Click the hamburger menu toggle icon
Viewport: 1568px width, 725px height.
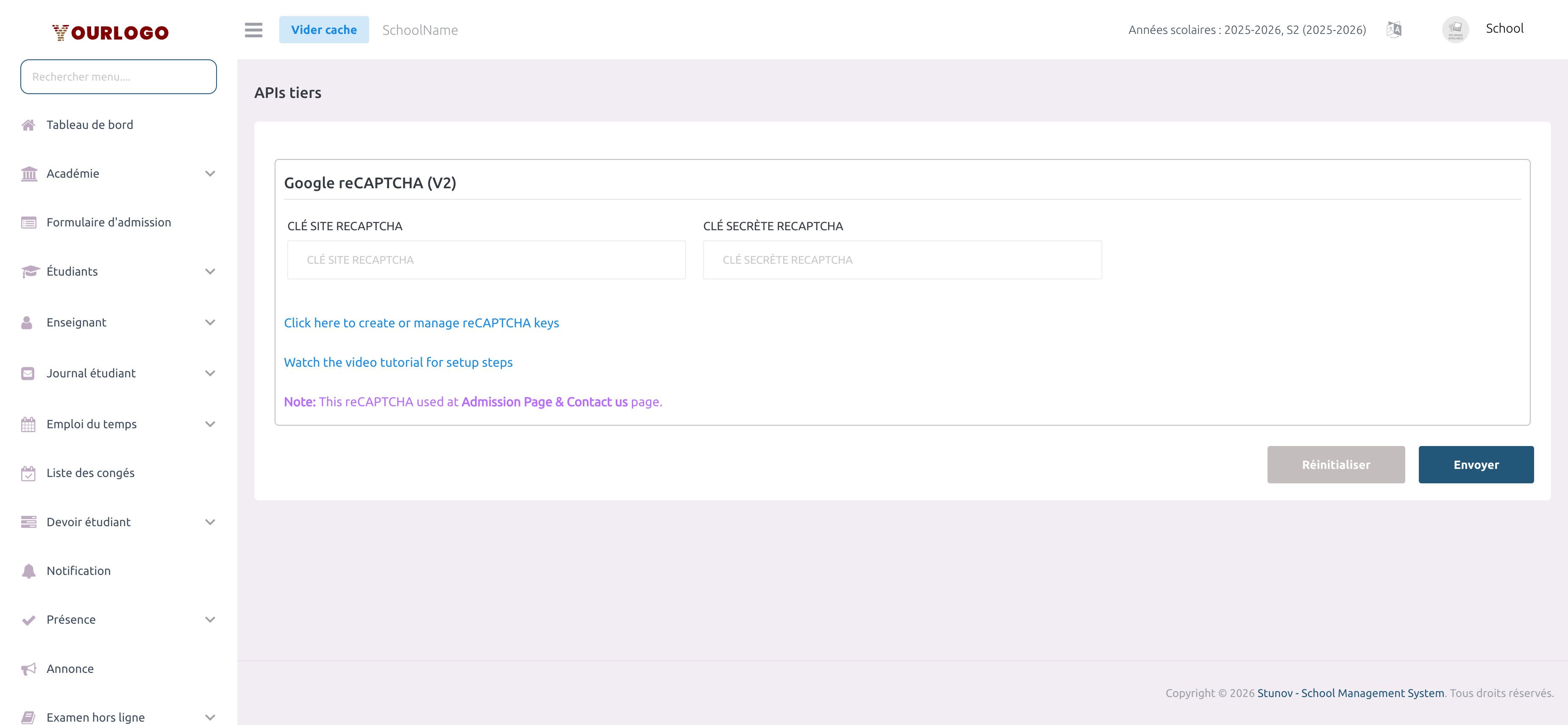click(253, 30)
